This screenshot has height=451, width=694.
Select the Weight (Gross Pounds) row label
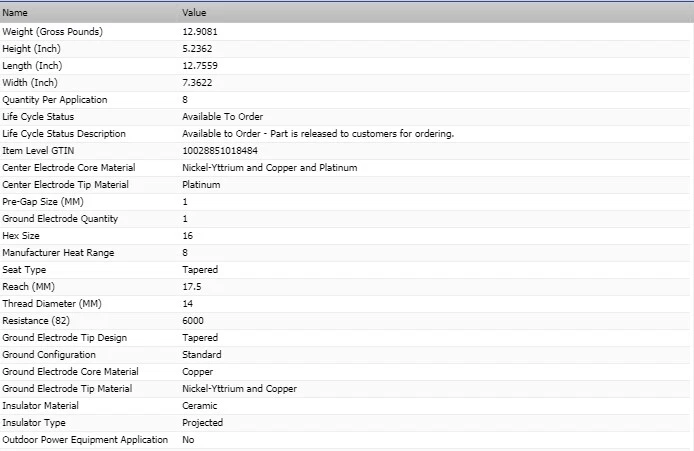tap(52, 31)
